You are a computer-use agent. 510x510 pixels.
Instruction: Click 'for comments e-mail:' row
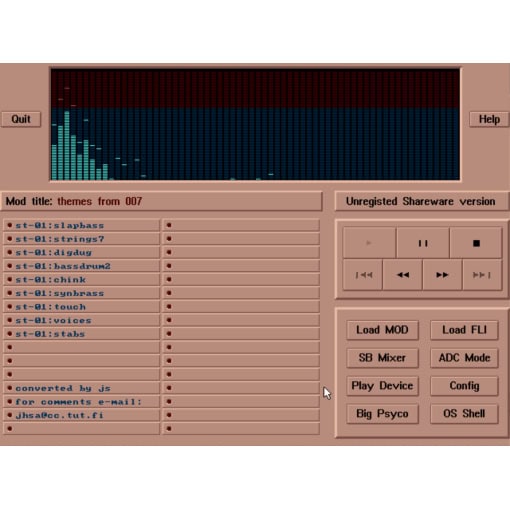[82, 402]
